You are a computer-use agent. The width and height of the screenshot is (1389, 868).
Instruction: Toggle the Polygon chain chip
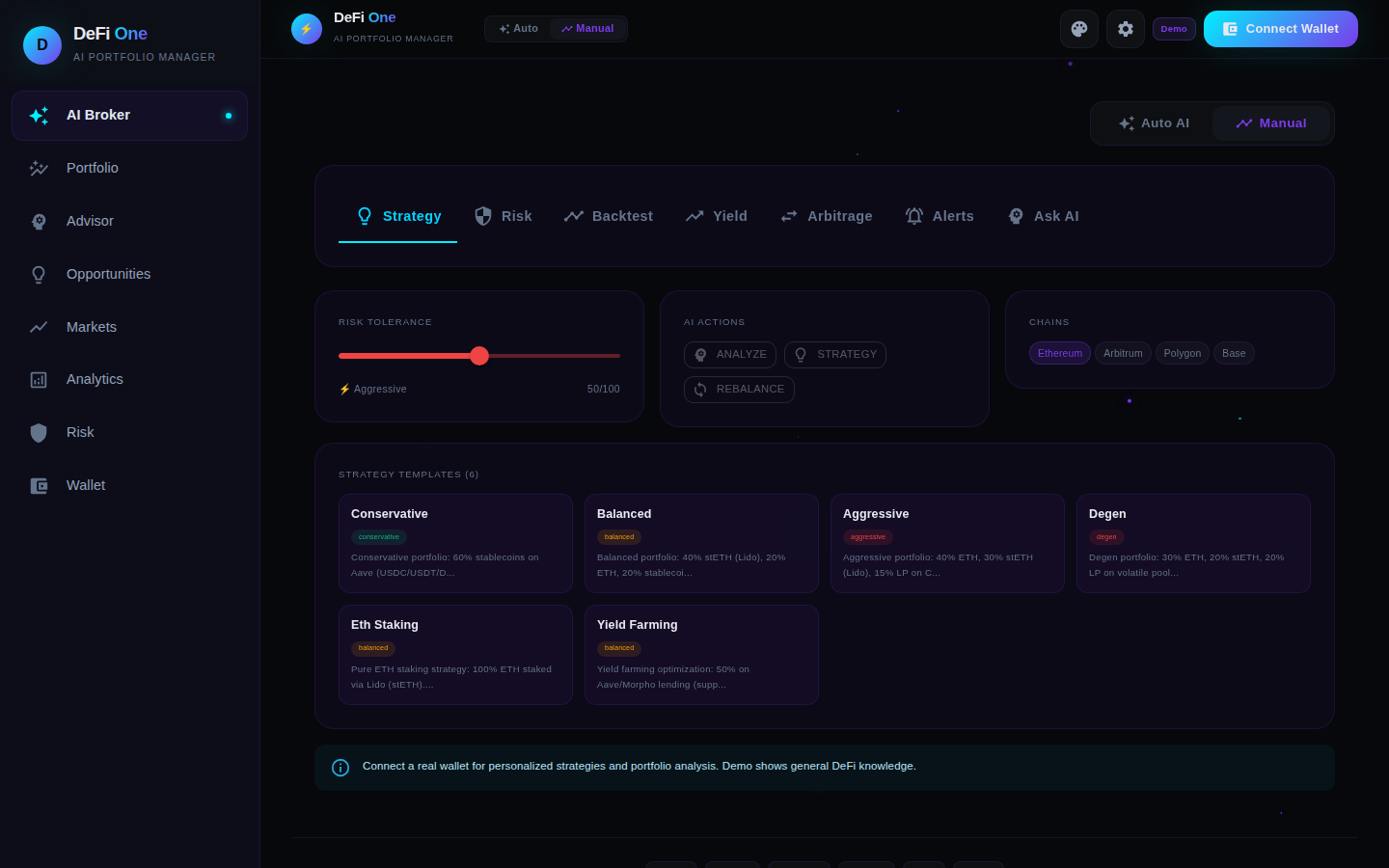(1183, 353)
